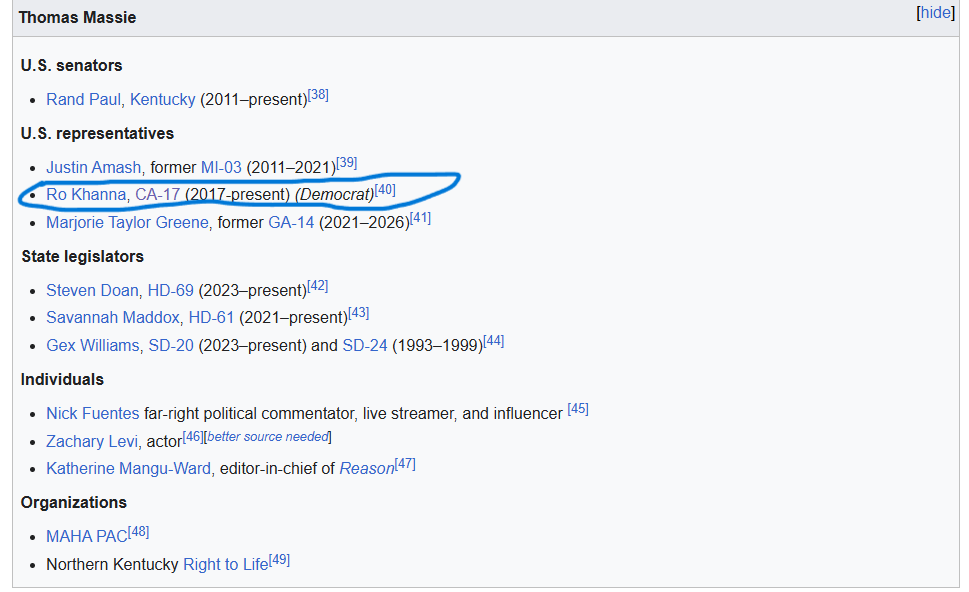Click the 'Organizations' heading
This screenshot has height=592, width=969.
(74, 502)
